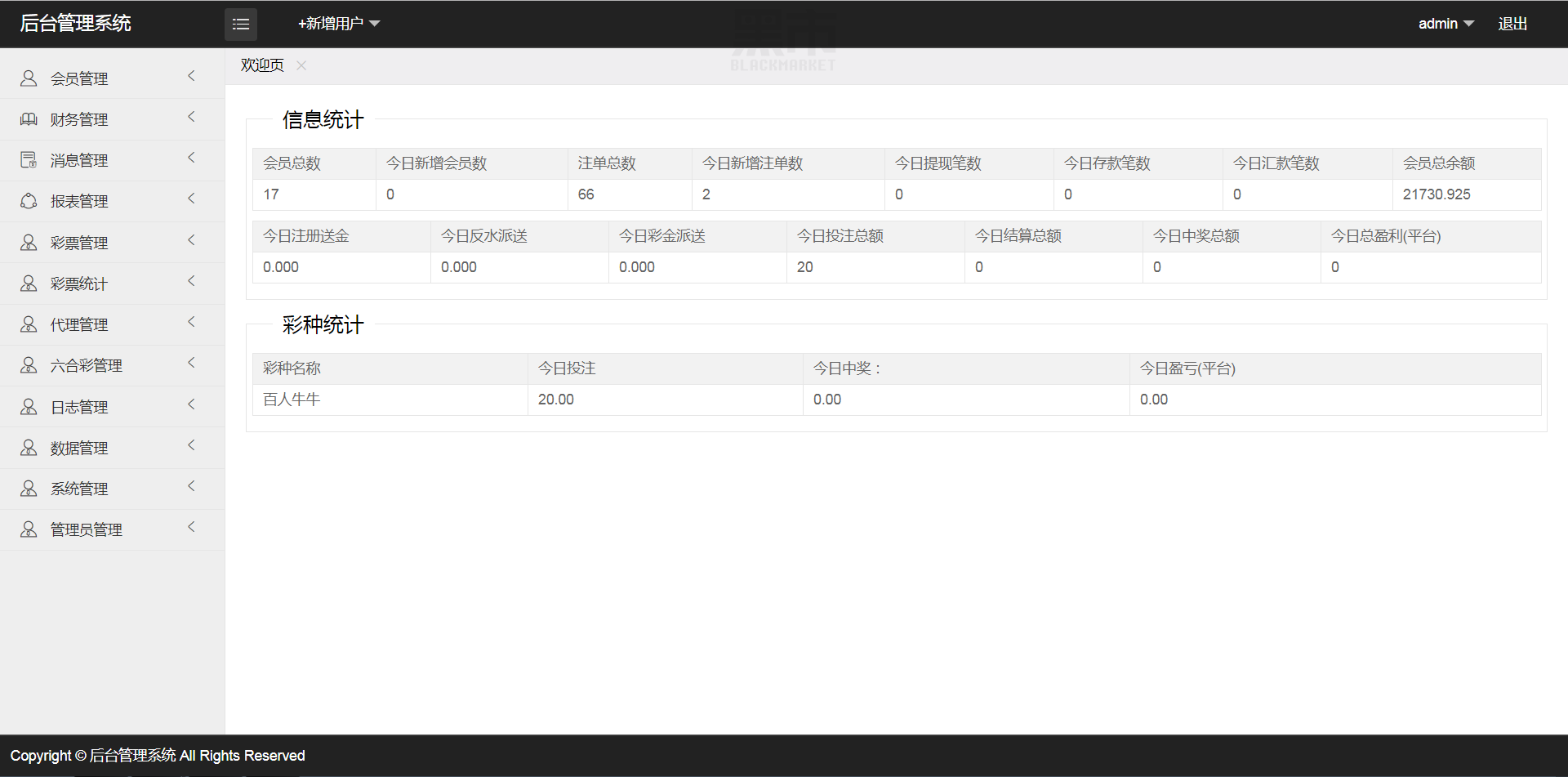Image resolution: width=1568 pixels, height=777 pixels.
Task: Open the admin account dropdown
Action: point(1446,24)
